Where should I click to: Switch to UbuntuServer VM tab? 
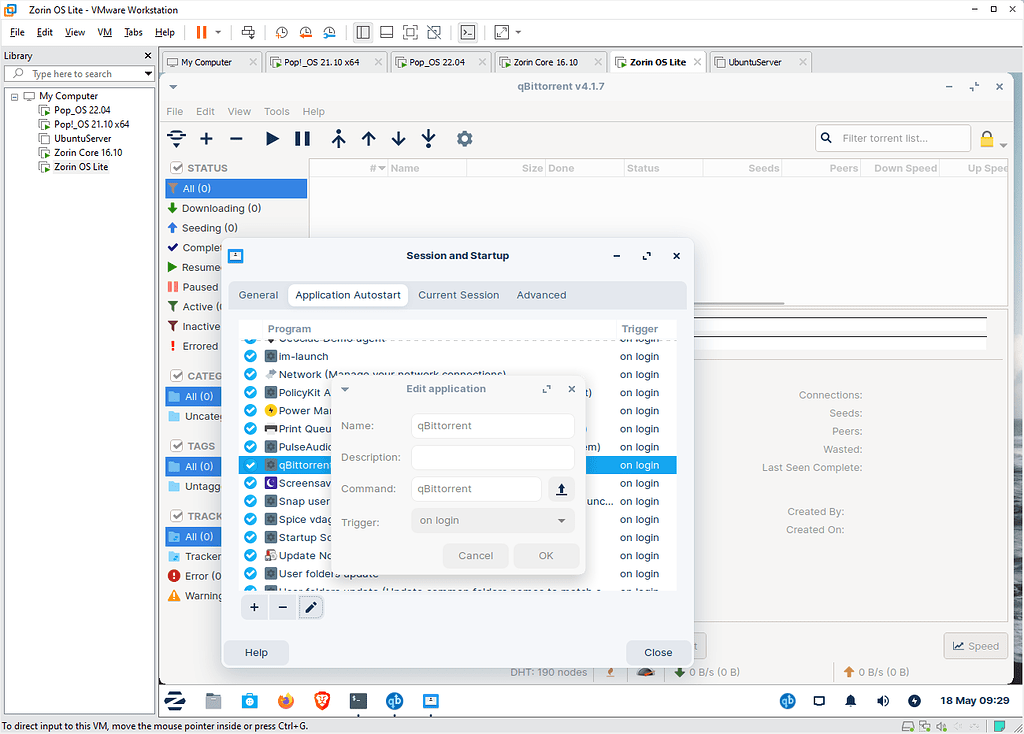coord(755,62)
